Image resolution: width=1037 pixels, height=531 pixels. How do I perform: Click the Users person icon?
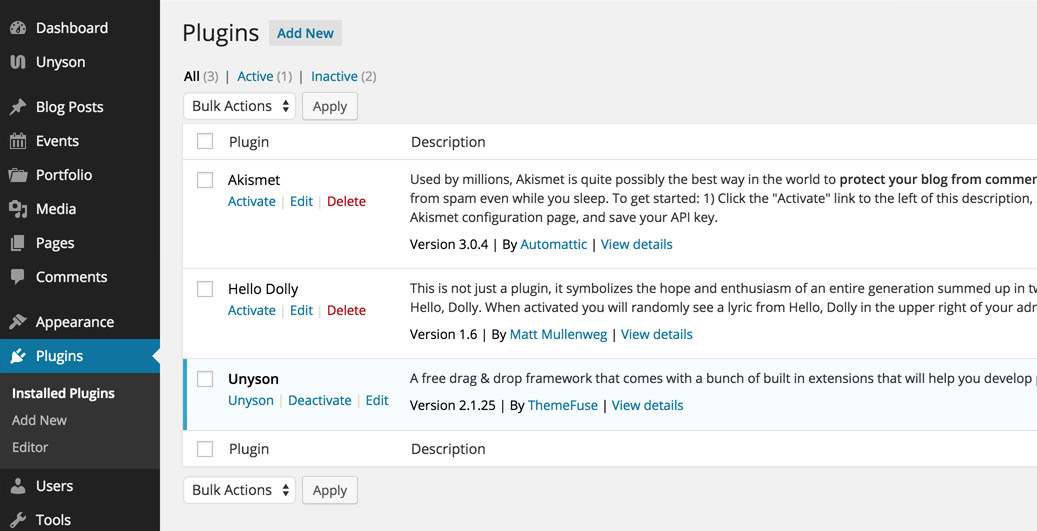coord(18,486)
